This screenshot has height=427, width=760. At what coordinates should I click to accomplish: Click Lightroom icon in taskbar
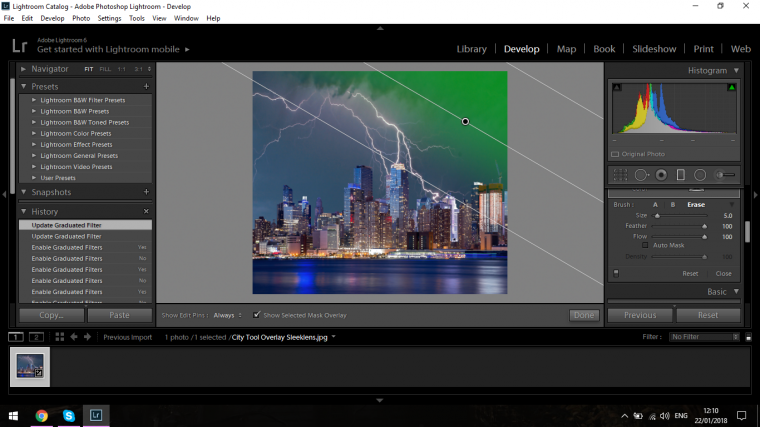point(96,415)
